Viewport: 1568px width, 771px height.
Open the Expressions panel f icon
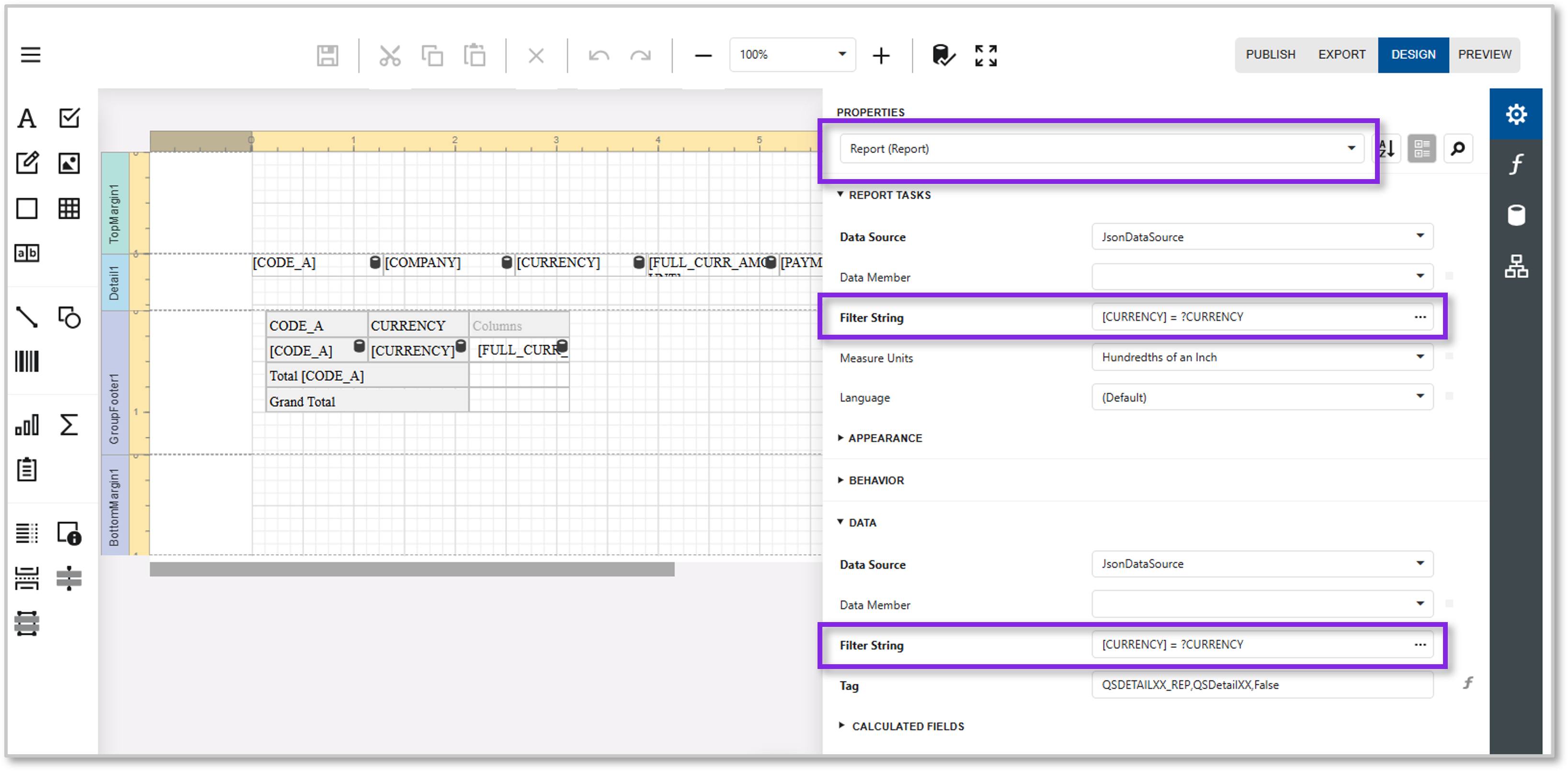tap(1516, 164)
